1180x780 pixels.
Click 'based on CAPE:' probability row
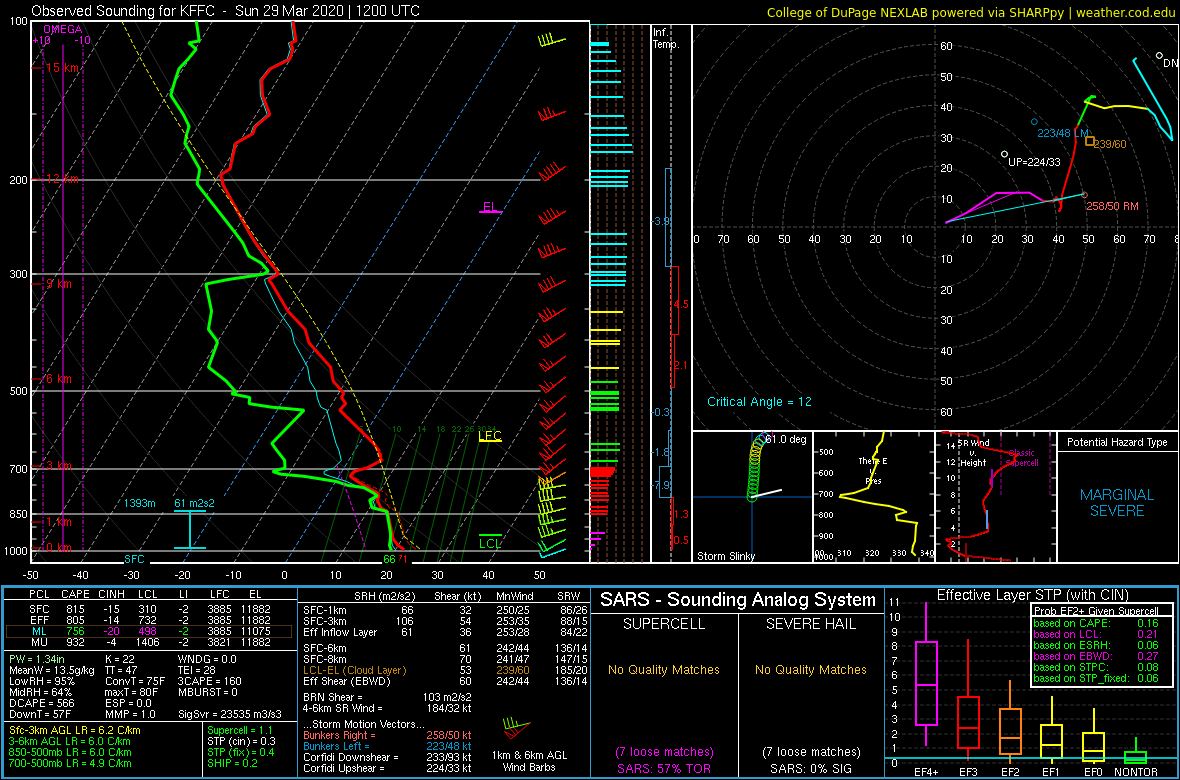click(1096, 623)
